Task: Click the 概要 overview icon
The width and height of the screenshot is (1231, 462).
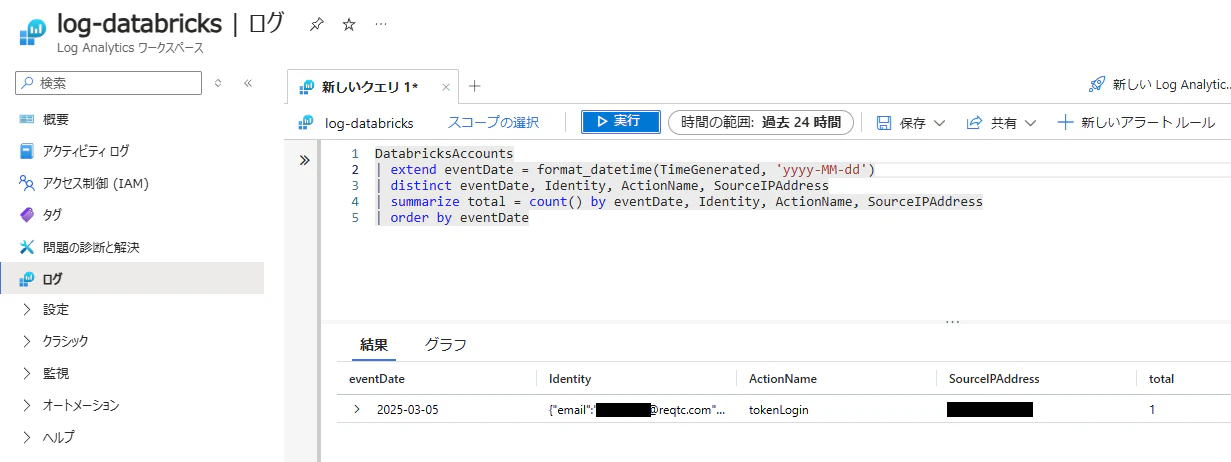Action: pos(27,119)
